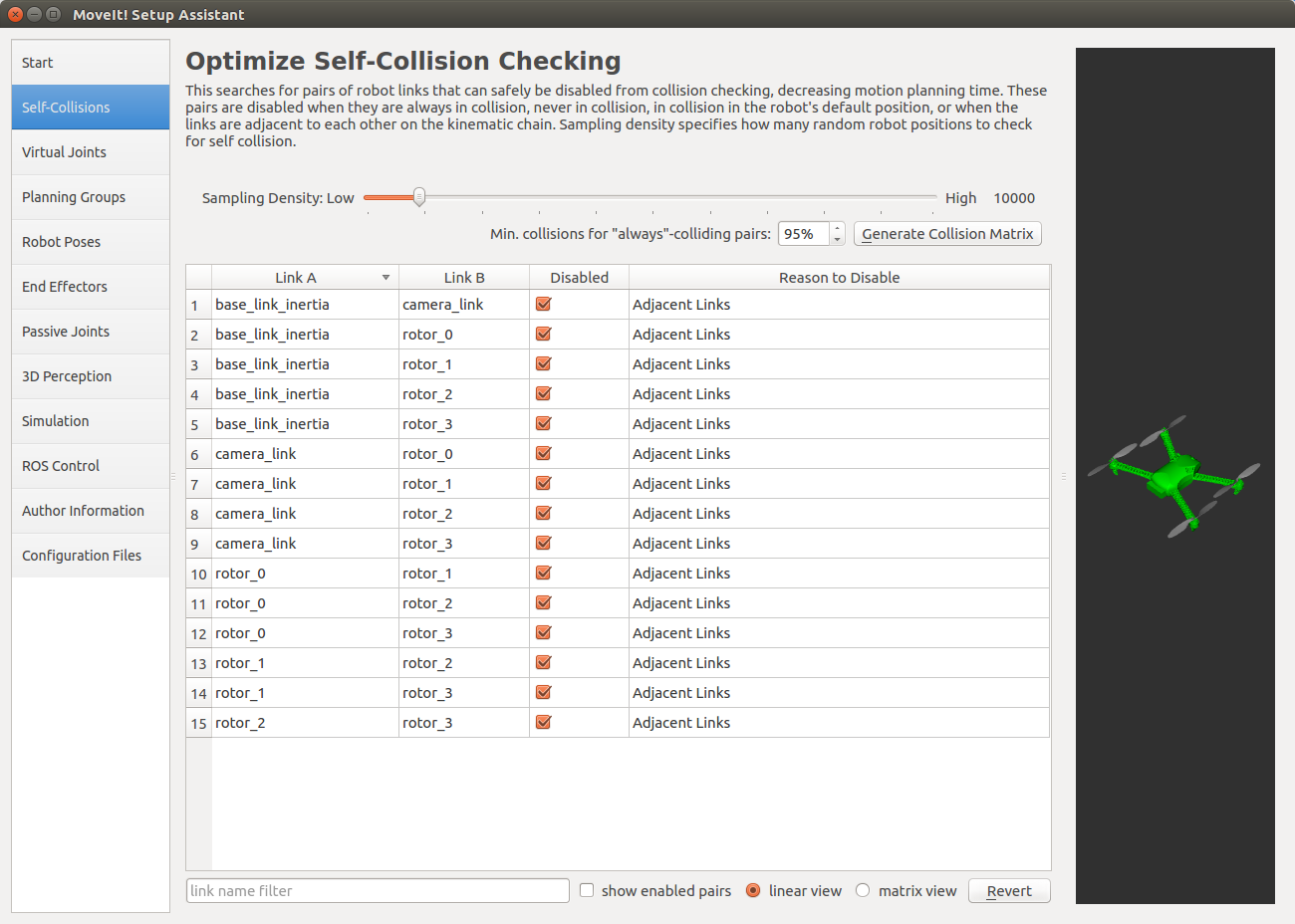Click the 95% min collisions field
The image size is (1295, 924).
point(804,234)
